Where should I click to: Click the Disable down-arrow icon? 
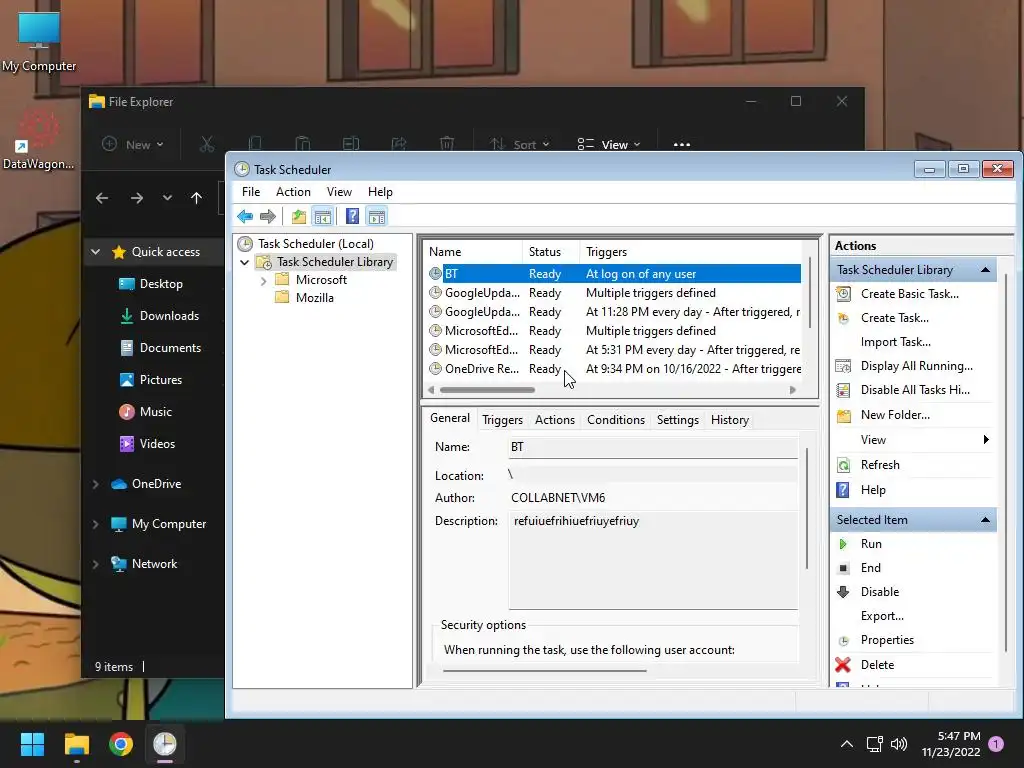click(x=843, y=592)
